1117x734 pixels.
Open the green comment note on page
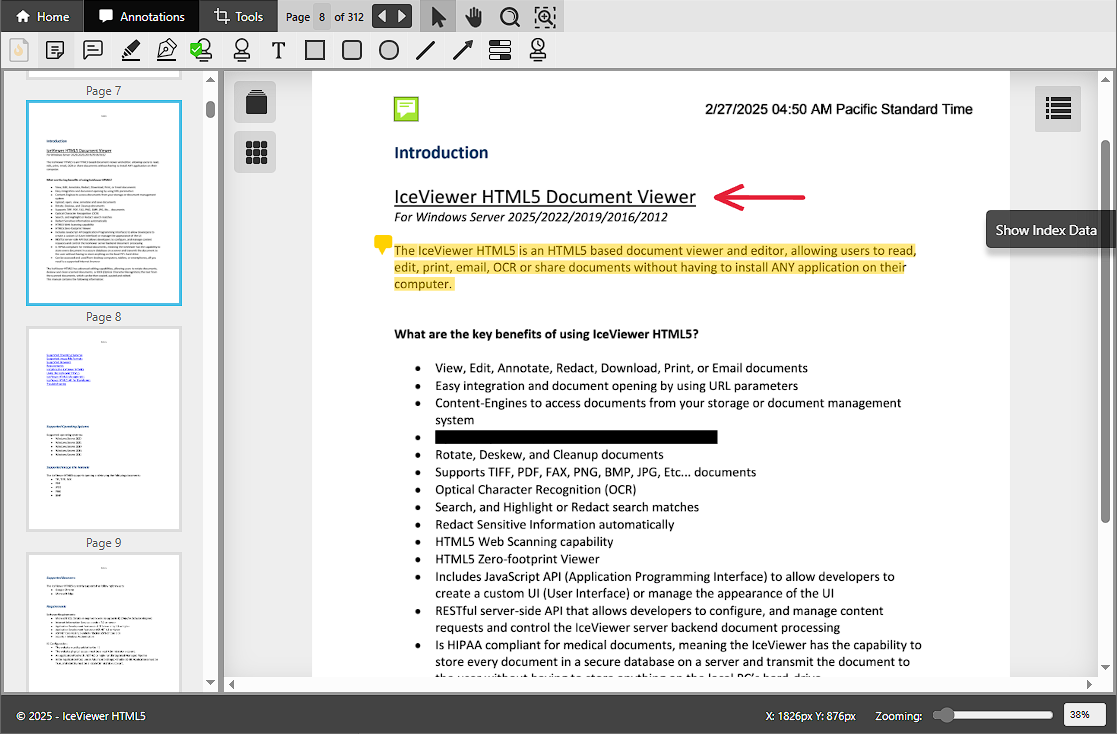point(405,109)
